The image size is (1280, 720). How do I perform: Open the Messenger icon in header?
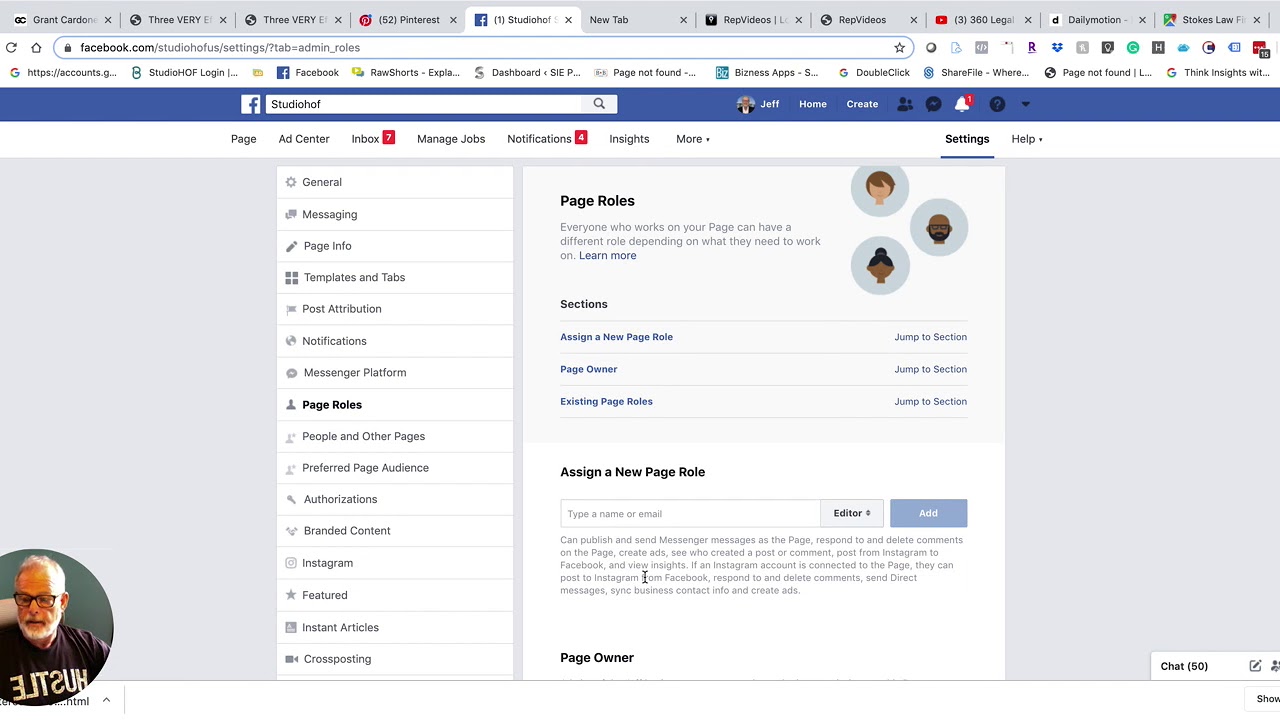click(x=933, y=104)
